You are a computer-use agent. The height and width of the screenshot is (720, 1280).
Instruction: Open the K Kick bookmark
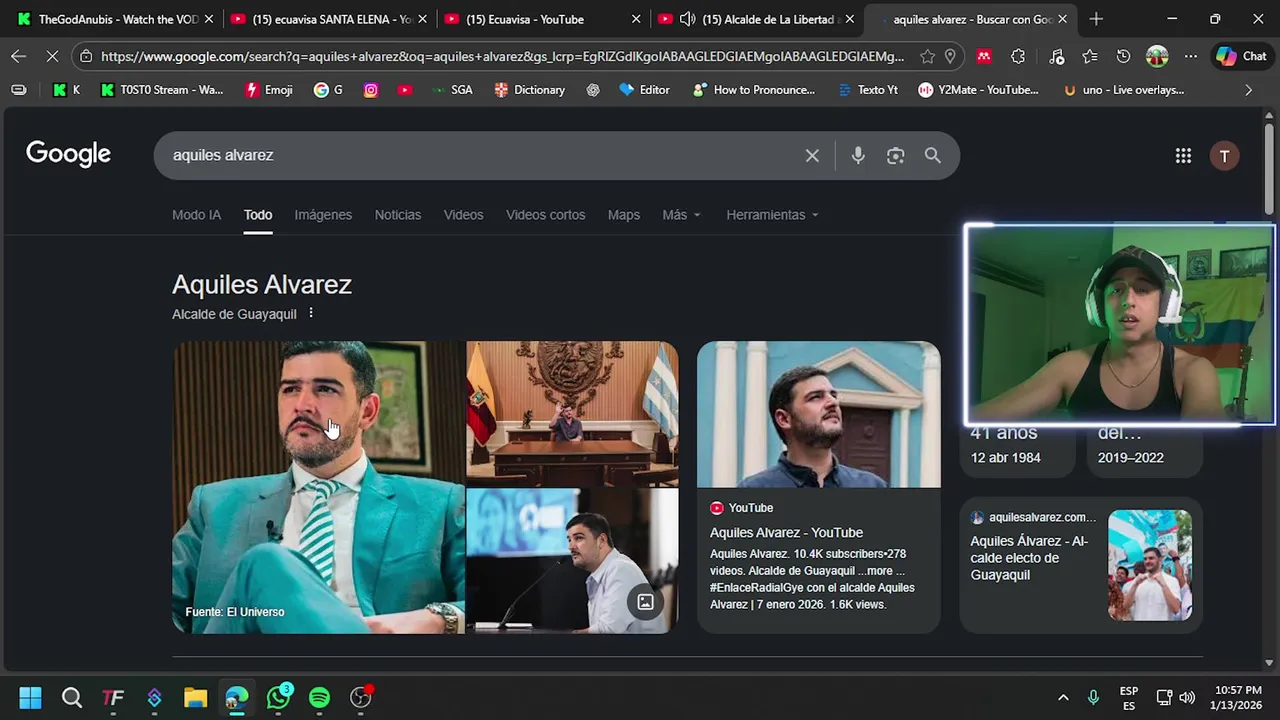(66, 90)
